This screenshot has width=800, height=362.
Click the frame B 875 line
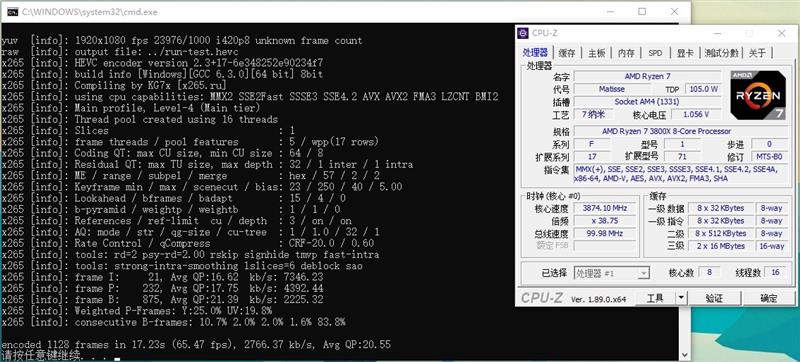pyautogui.click(x=162, y=300)
